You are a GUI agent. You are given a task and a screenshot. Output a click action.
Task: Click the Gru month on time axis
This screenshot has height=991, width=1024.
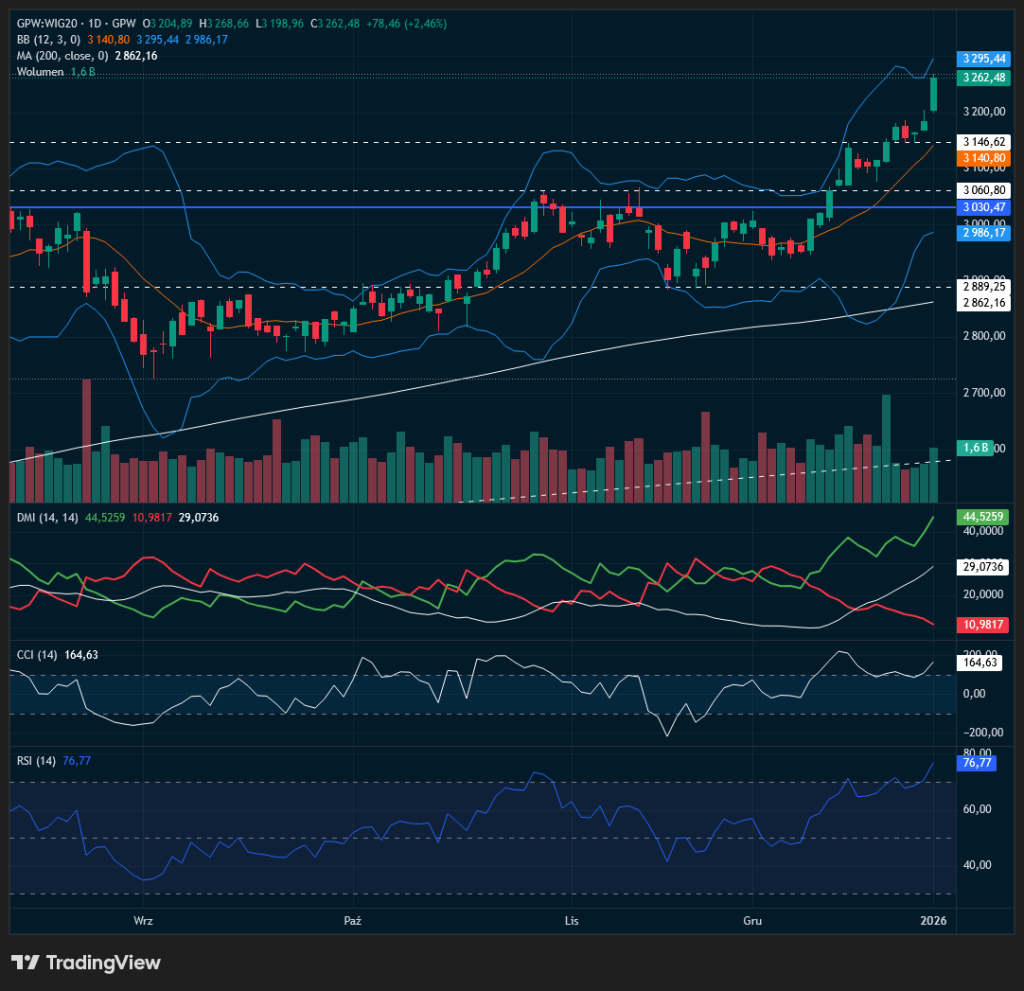pos(751,919)
